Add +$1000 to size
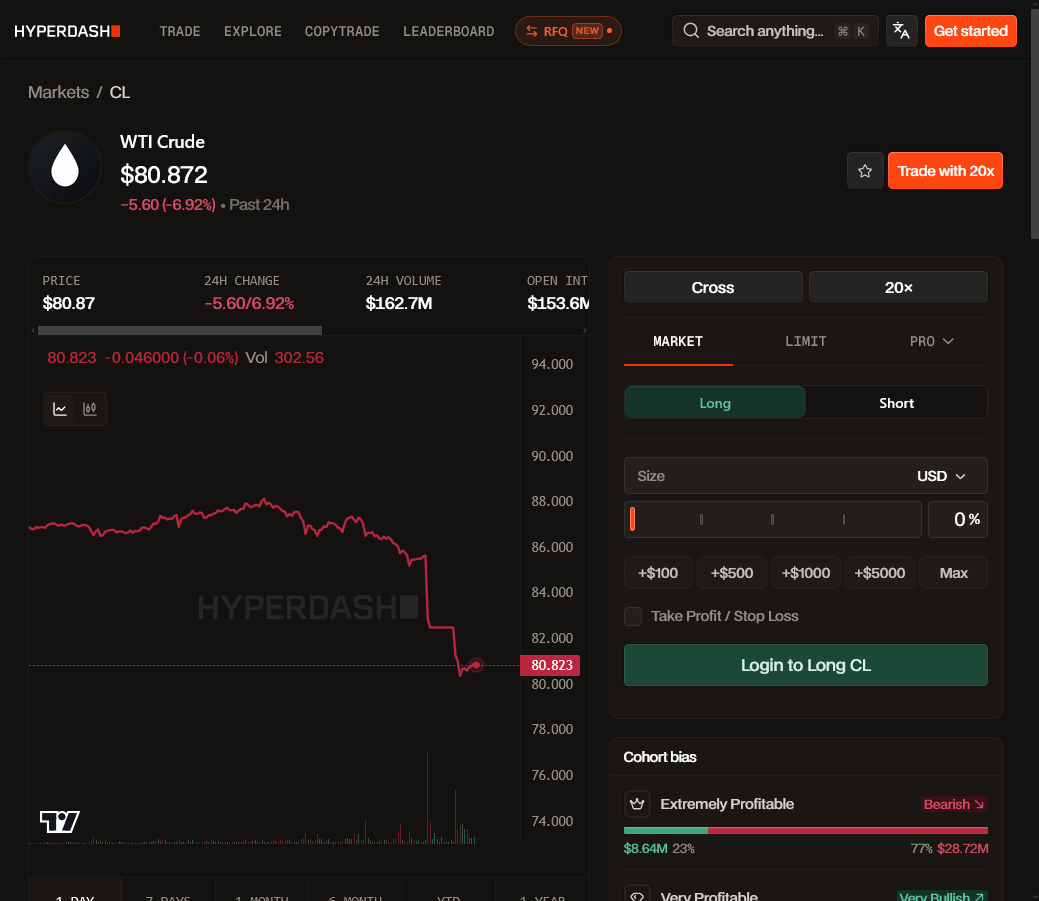This screenshot has height=901, width=1039. 806,573
